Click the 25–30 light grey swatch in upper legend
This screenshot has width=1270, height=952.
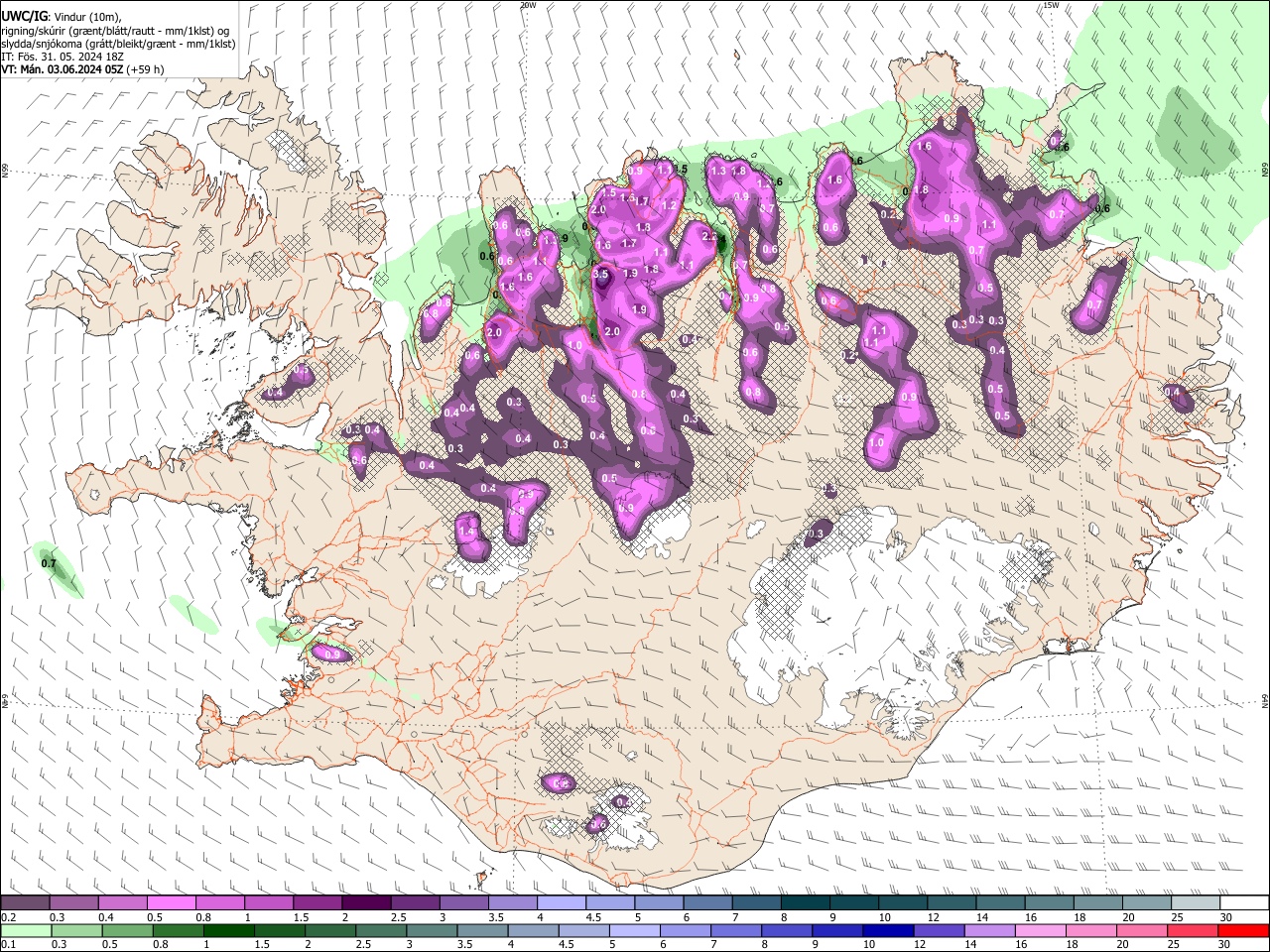1196,903
